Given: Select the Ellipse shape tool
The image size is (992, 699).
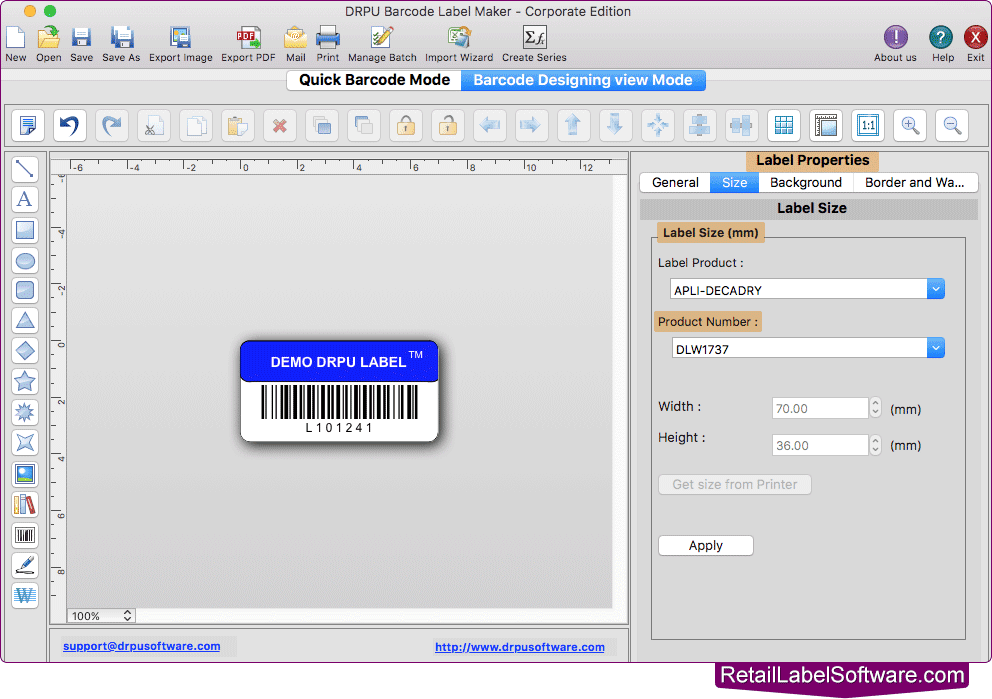Looking at the screenshot, I should [x=25, y=260].
